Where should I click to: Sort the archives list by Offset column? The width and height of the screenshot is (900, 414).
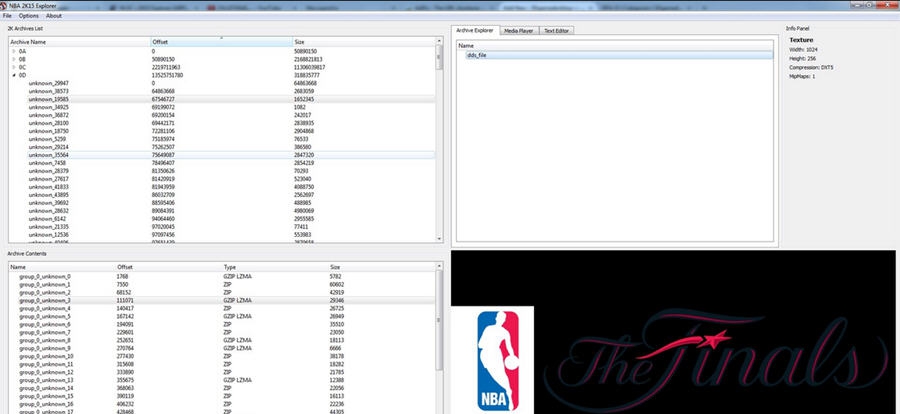pyautogui.click(x=221, y=42)
